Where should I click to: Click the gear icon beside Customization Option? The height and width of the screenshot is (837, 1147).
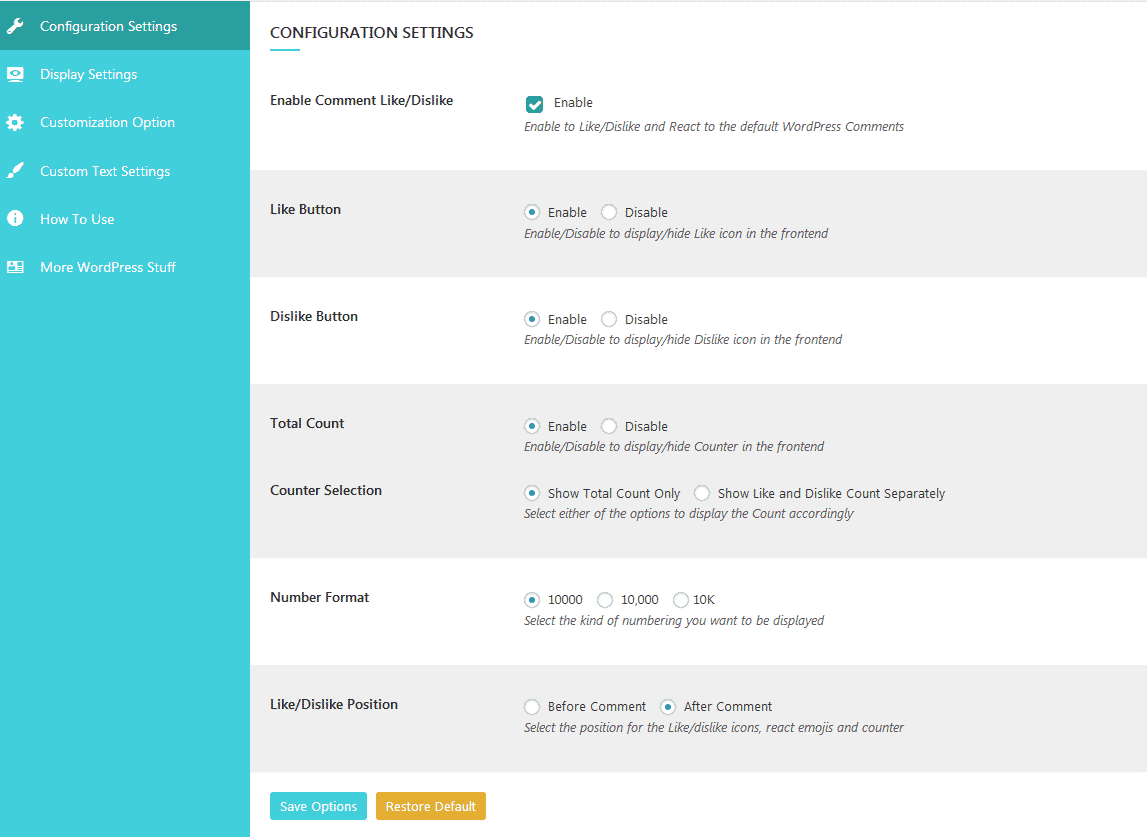[15, 122]
